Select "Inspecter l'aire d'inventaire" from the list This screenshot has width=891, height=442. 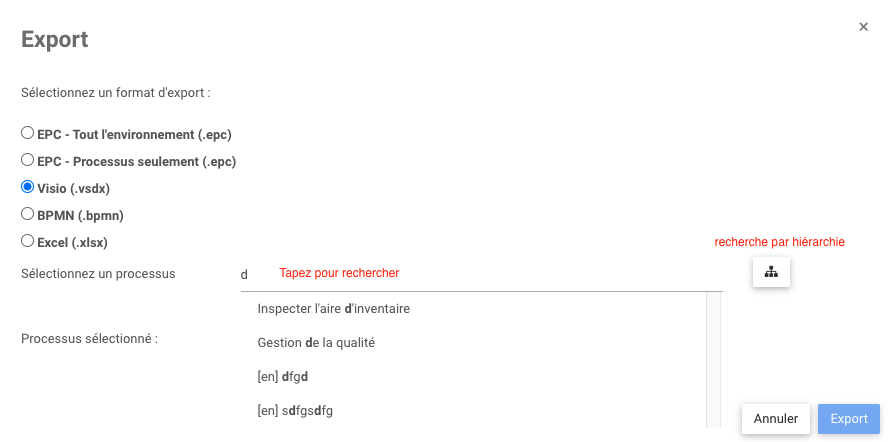point(334,309)
